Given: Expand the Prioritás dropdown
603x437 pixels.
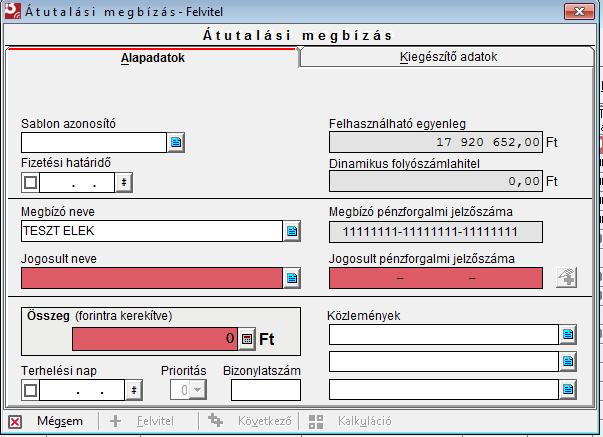Looking at the screenshot, I should click(198, 390).
